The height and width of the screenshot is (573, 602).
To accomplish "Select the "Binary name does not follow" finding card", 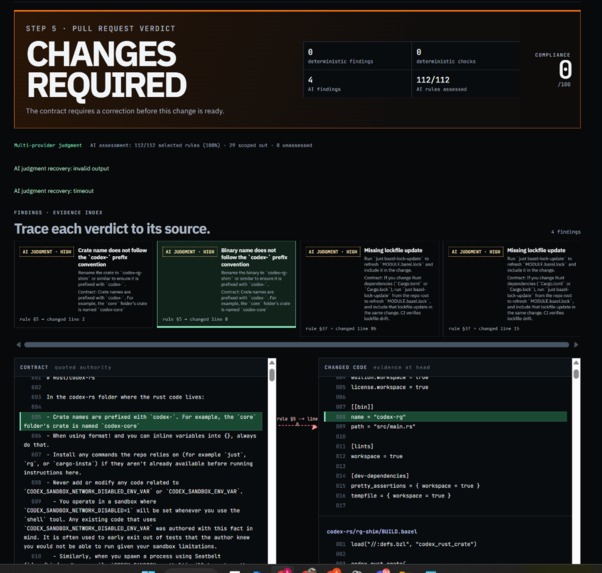I will [227, 284].
